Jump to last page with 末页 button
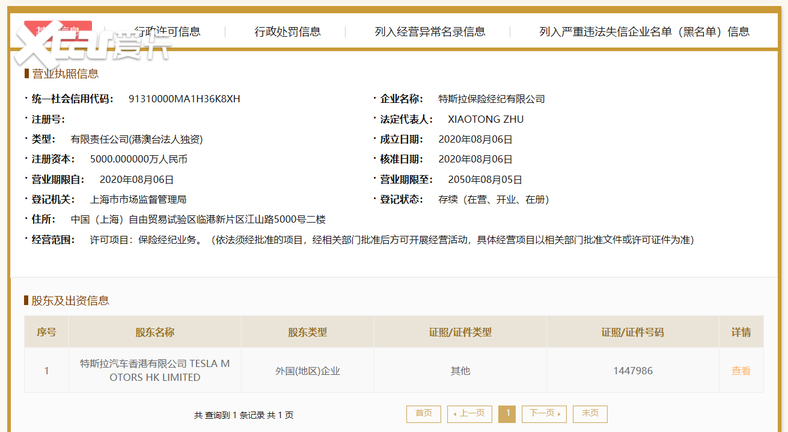Viewport: 788px width, 432px height. click(590, 413)
